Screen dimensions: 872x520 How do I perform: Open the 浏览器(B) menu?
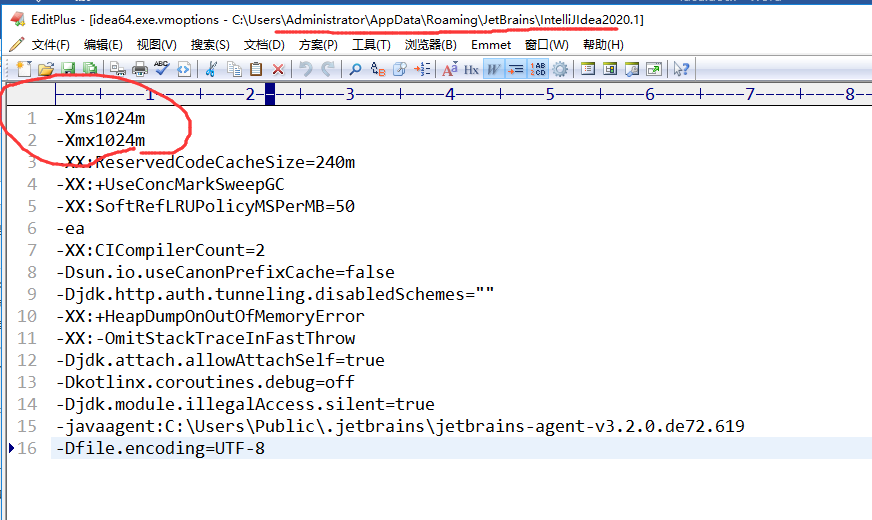point(430,44)
